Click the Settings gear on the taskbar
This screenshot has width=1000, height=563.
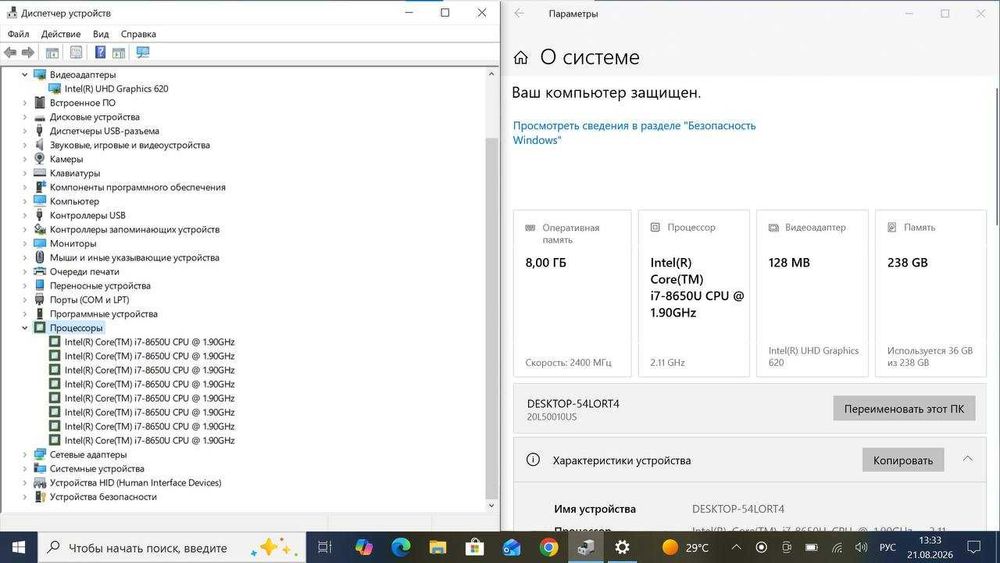pyautogui.click(x=622, y=547)
